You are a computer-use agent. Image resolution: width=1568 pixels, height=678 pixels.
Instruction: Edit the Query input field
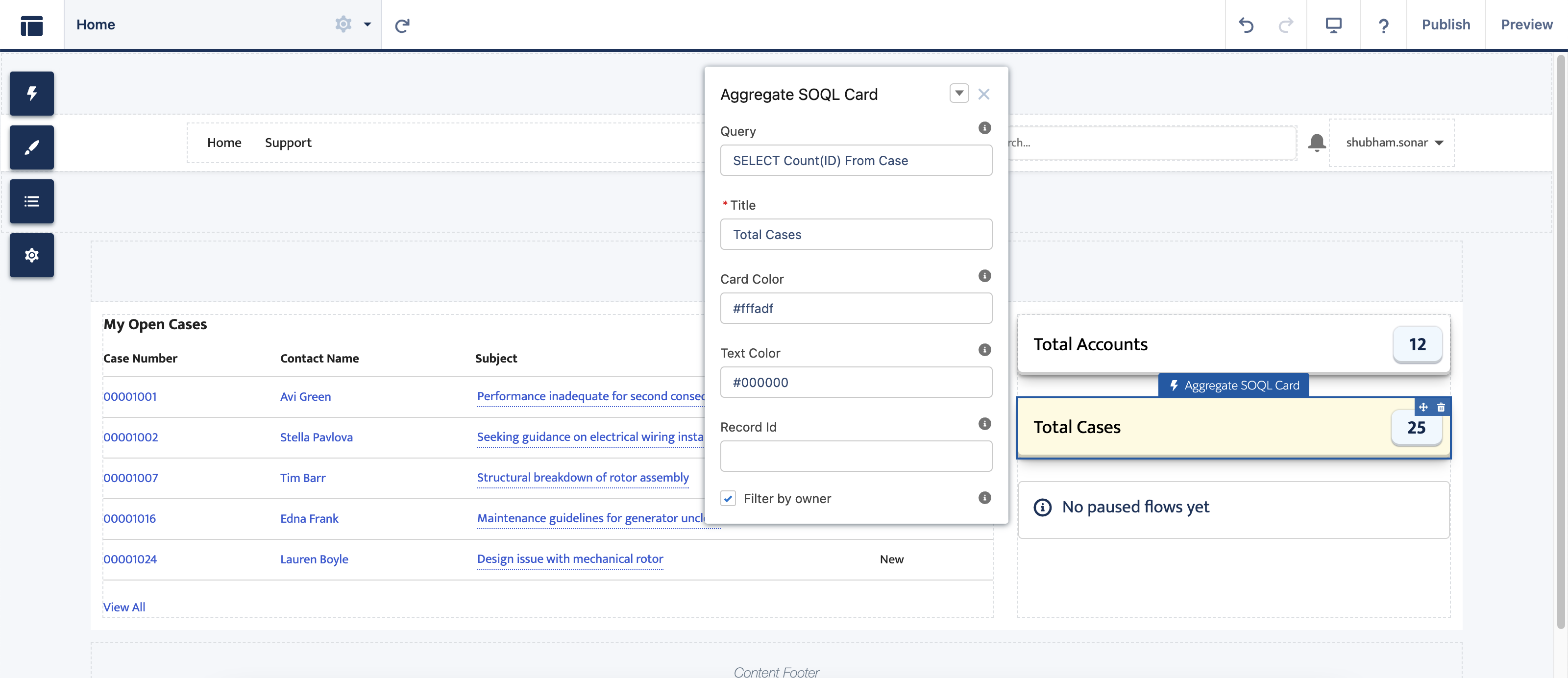click(856, 160)
